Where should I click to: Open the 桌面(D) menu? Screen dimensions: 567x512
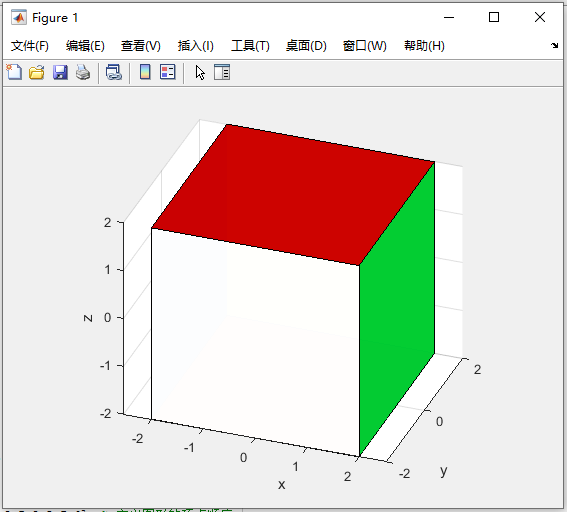pyautogui.click(x=306, y=46)
